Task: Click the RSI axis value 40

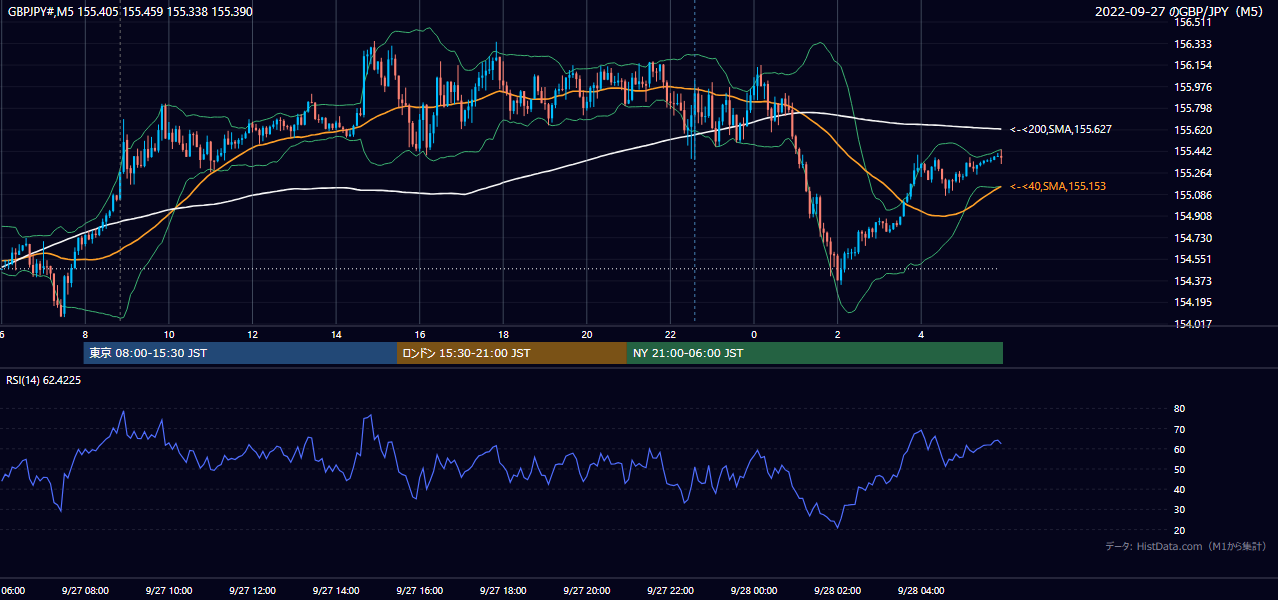Action: click(x=1179, y=489)
